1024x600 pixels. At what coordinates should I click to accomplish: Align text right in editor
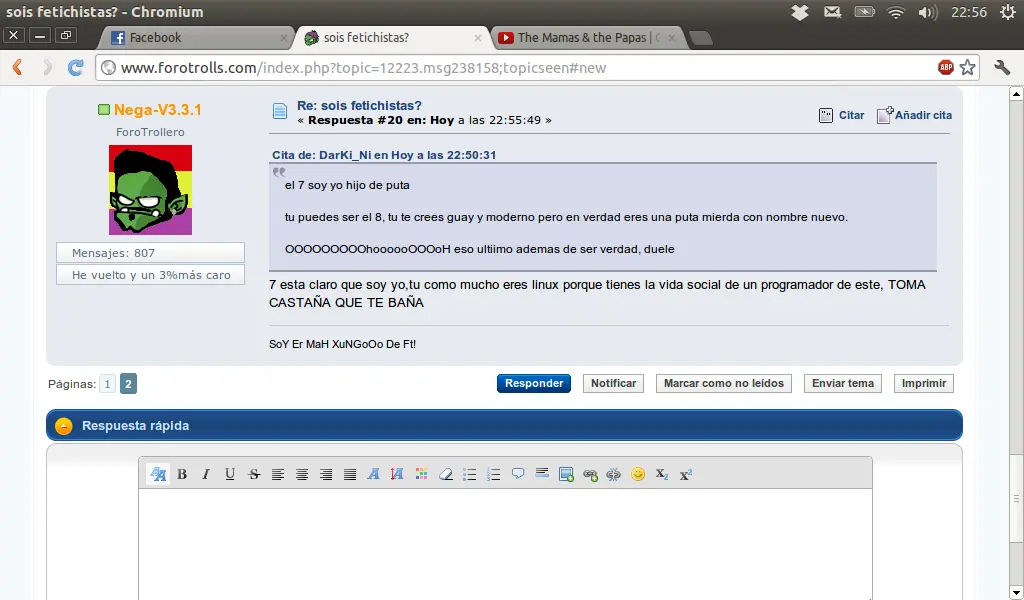(x=326, y=475)
